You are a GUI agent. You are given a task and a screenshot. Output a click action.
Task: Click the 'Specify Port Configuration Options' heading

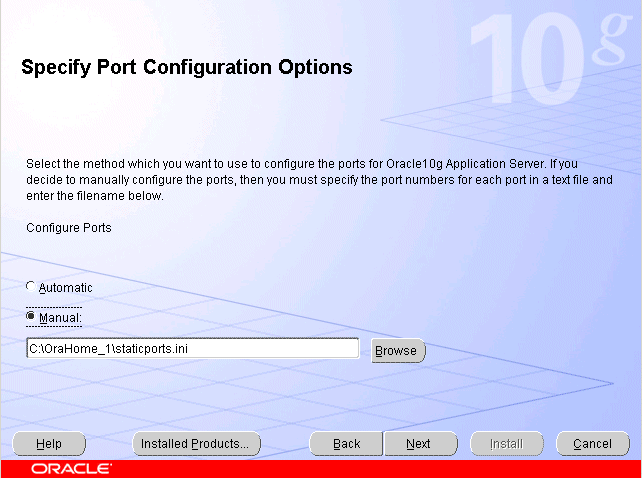(187, 68)
